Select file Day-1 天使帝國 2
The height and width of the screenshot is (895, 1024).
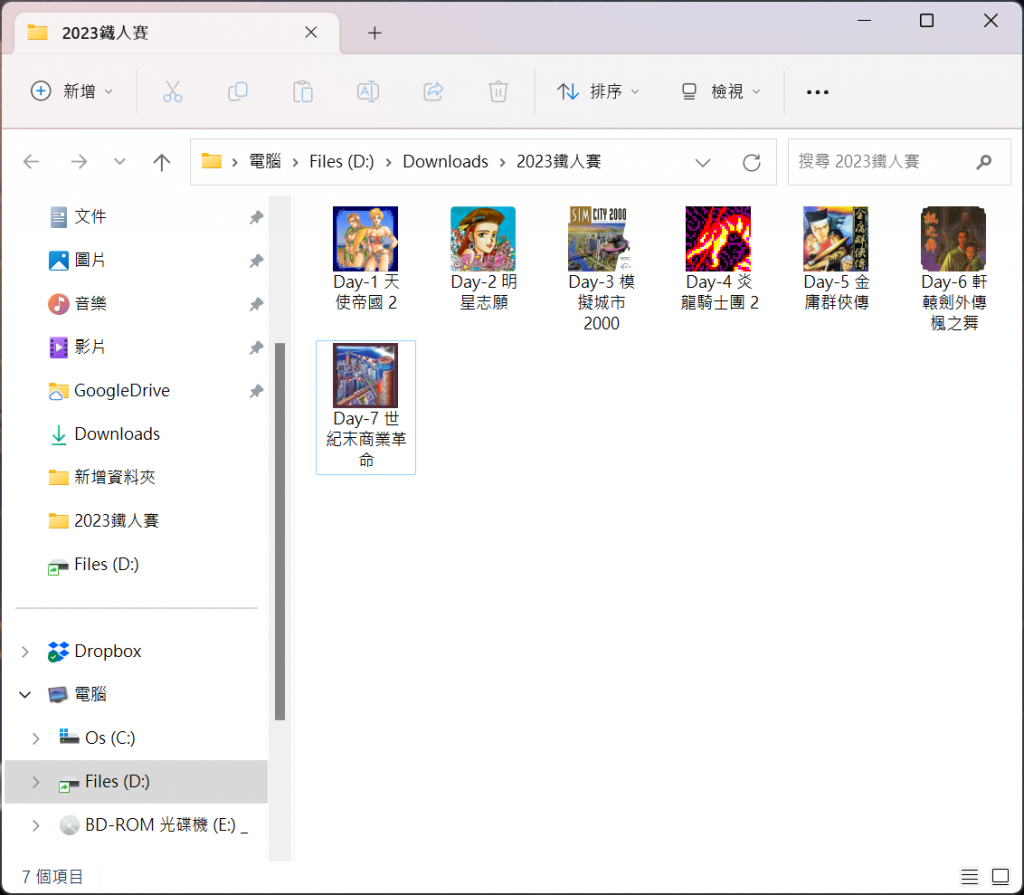tap(366, 259)
